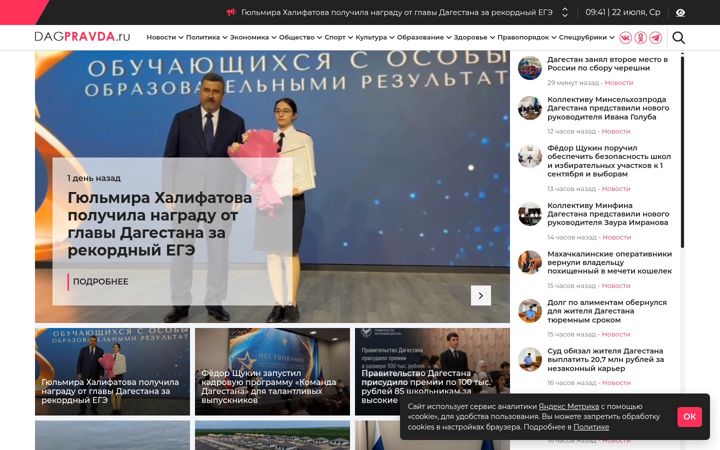Open news about сбору черешни

coord(607,64)
